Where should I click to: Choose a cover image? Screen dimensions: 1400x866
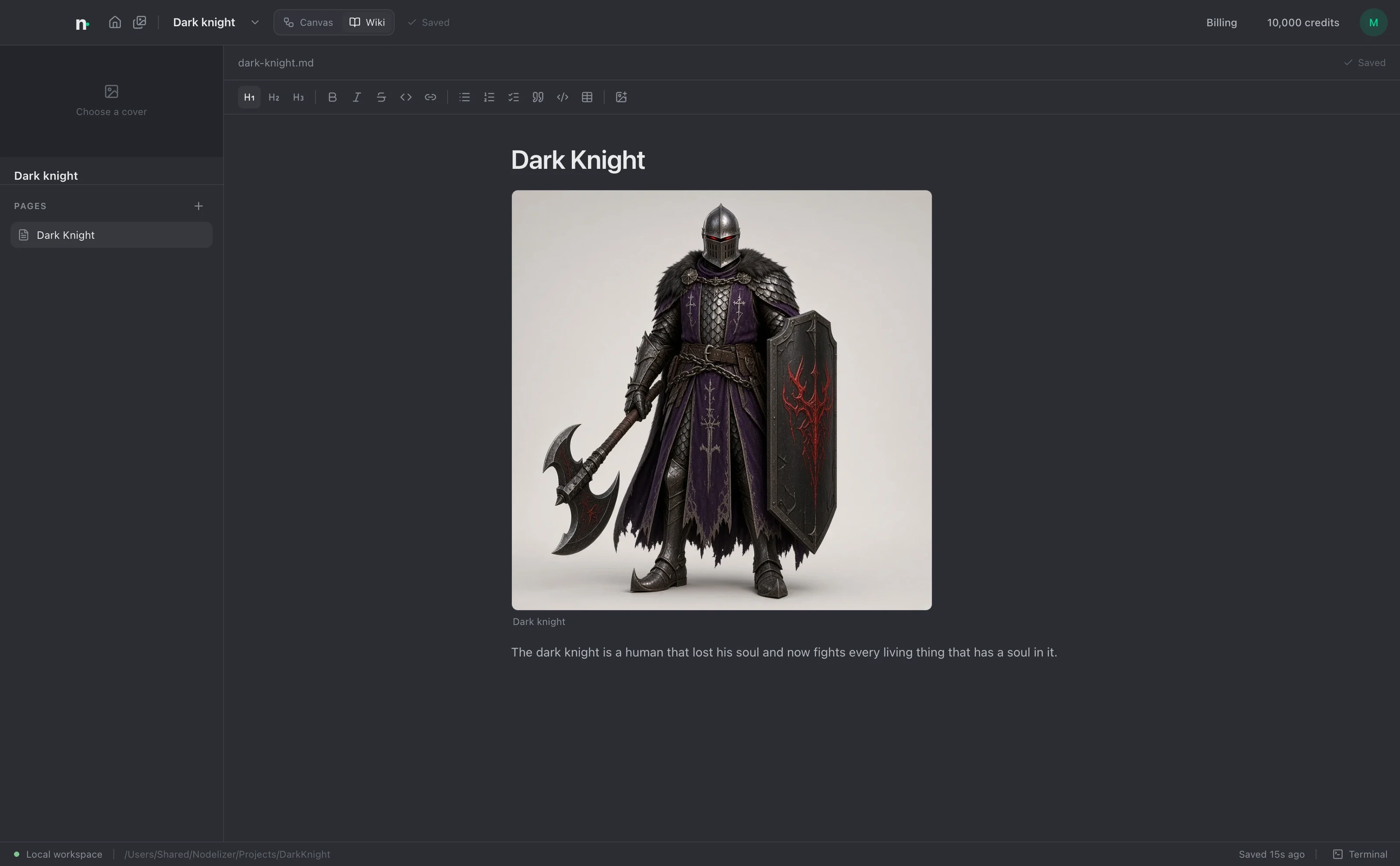[x=111, y=101]
